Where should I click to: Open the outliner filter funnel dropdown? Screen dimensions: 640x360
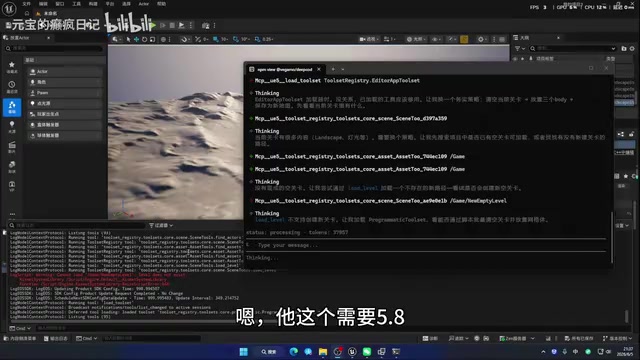tap(519, 48)
